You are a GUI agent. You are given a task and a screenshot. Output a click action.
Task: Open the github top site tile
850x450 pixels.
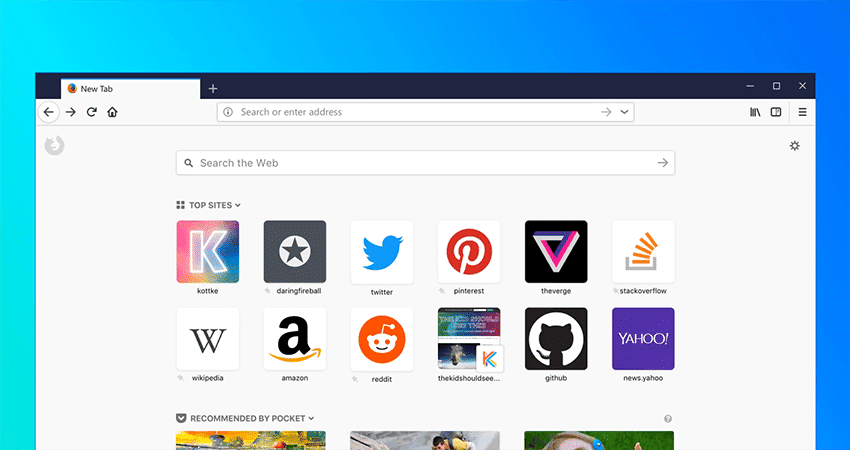coord(556,339)
